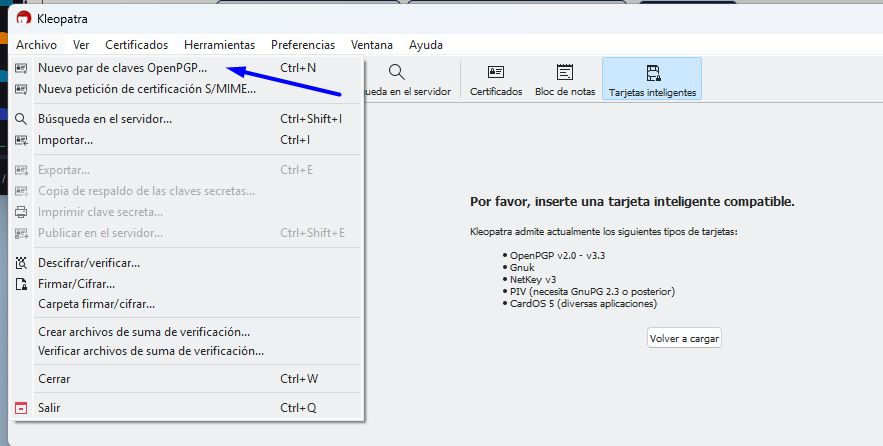This screenshot has width=883, height=446.
Task: Click the toolbar search magnifier icon
Action: tap(396, 72)
